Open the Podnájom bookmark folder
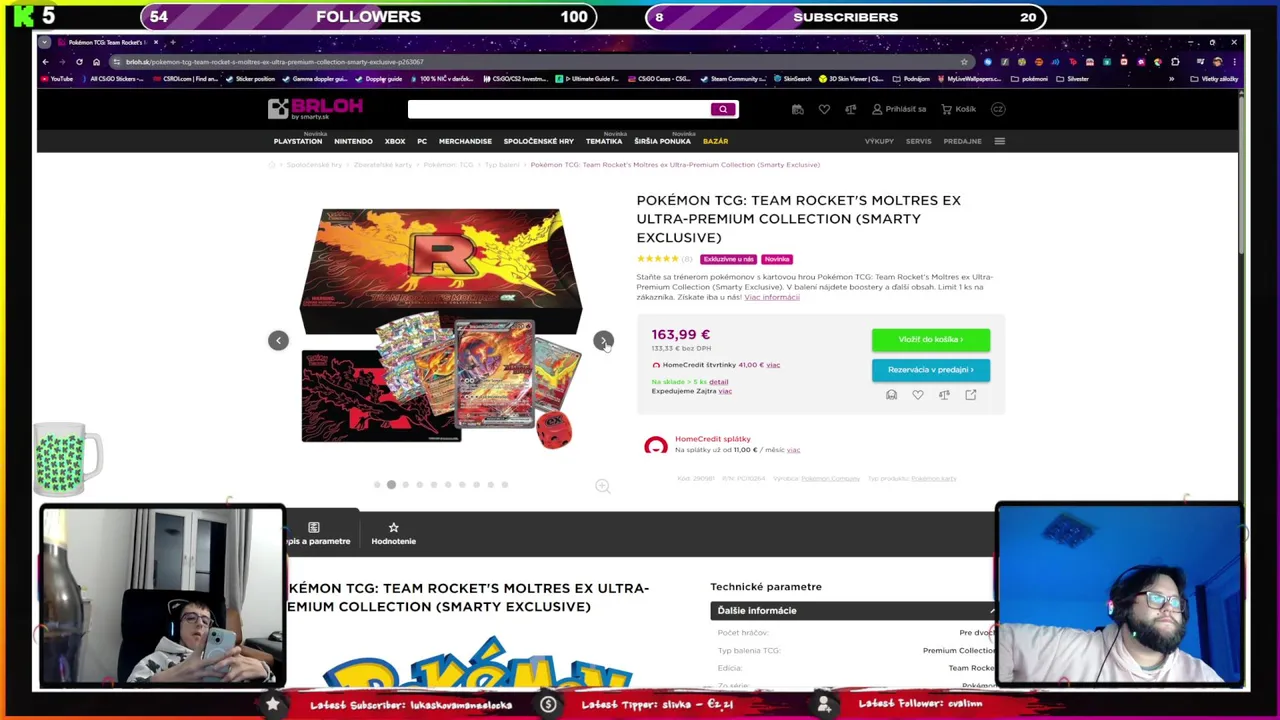Viewport: 1280px width, 720px height. pyautogui.click(x=911, y=79)
